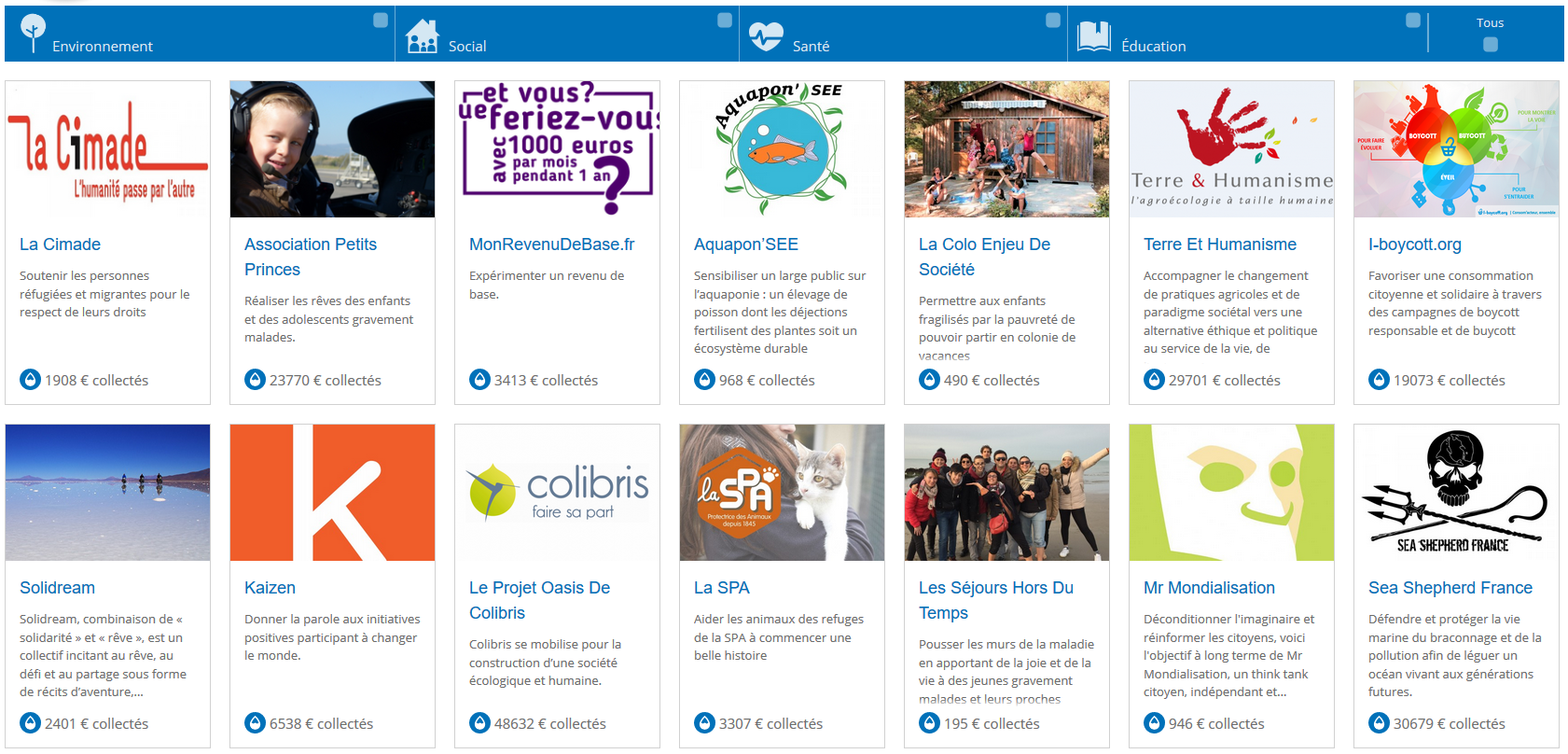The height and width of the screenshot is (754, 1568).
Task: Click I-boycott colorful diagram thumbnail
Action: (x=1456, y=149)
